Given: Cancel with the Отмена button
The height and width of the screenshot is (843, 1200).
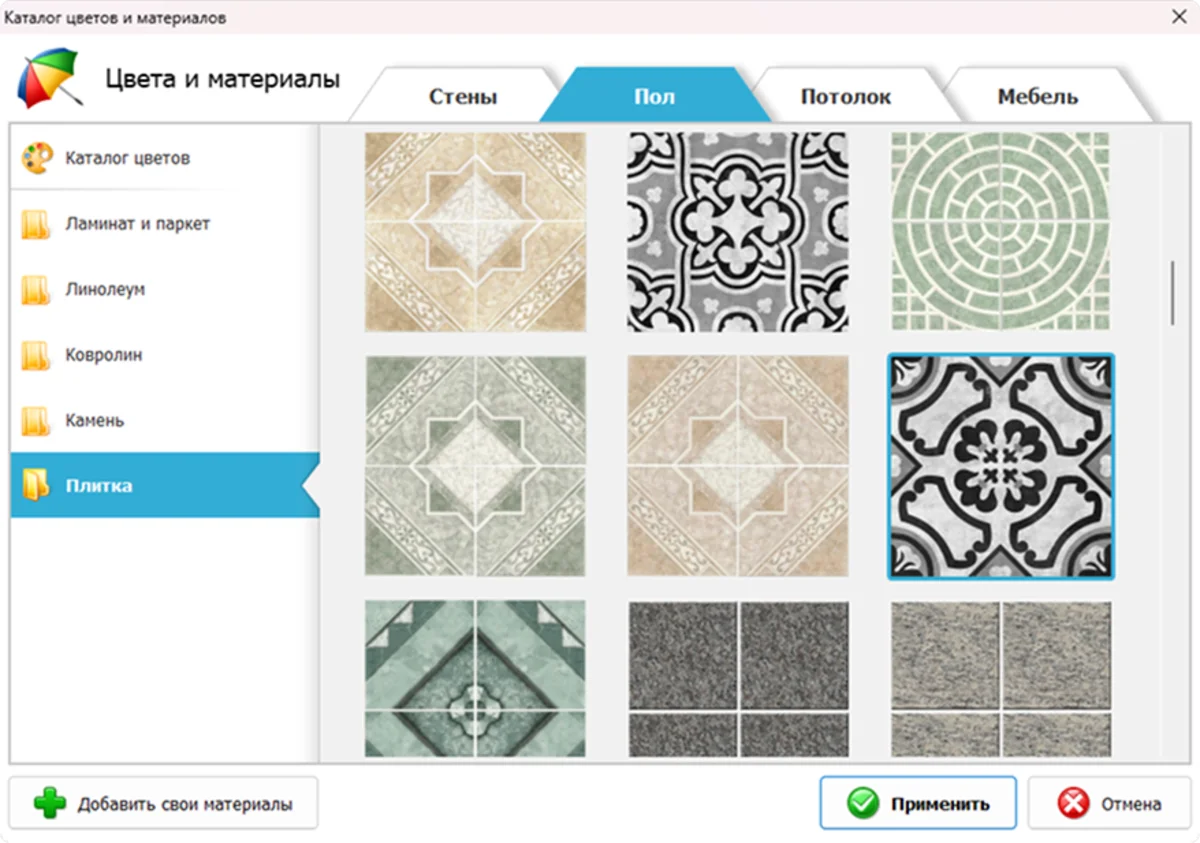Looking at the screenshot, I should pos(1109,803).
